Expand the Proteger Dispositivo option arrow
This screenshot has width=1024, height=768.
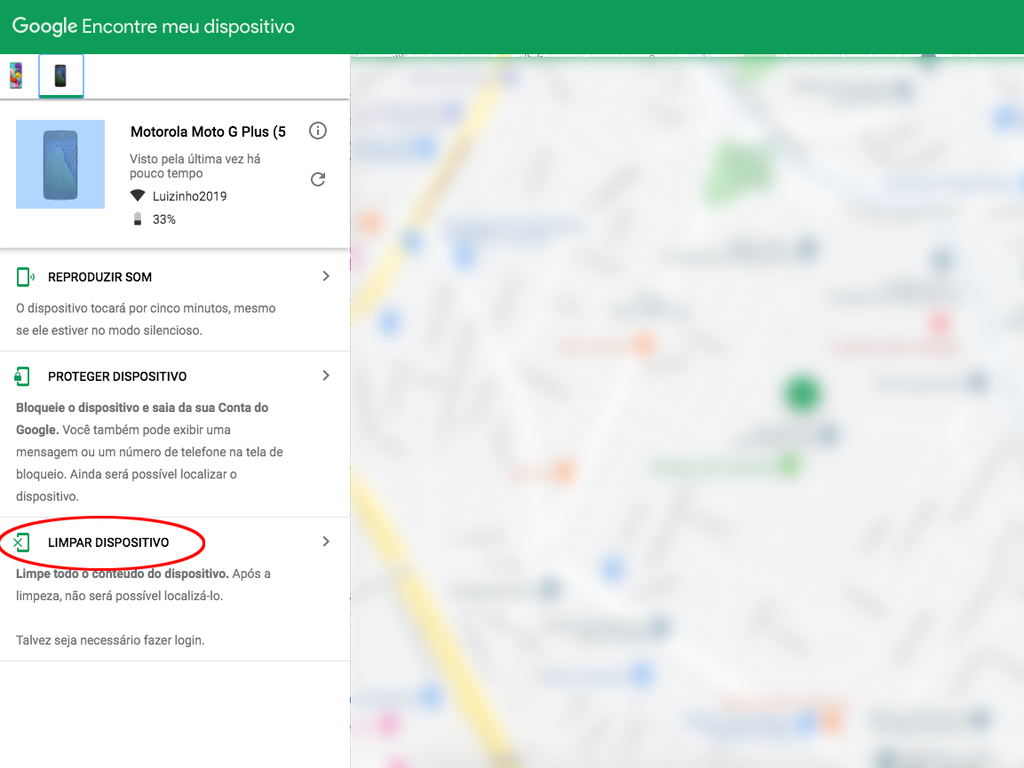click(326, 376)
